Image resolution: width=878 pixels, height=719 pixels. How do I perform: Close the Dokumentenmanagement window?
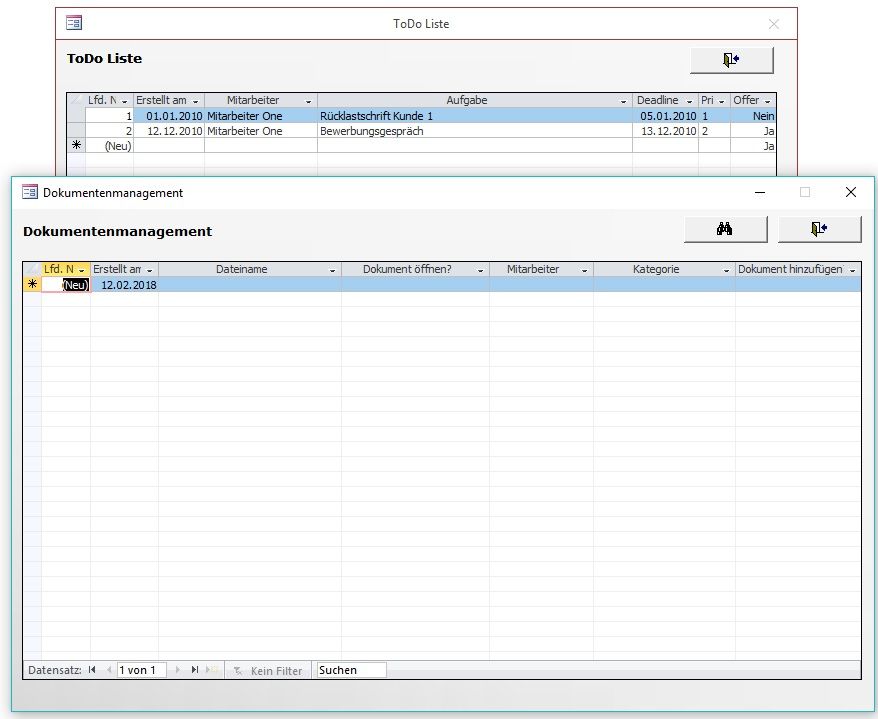pyautogui.click(x=851, y=193)
